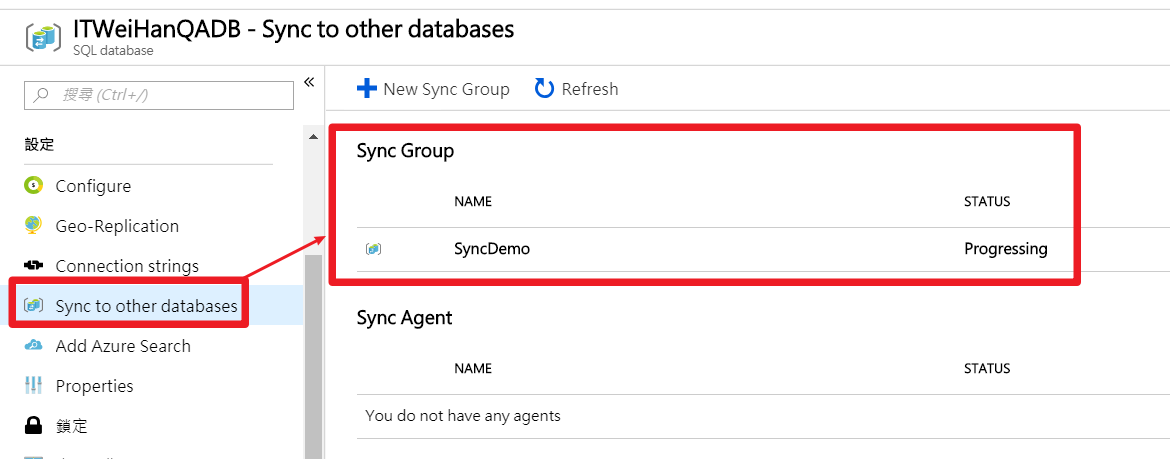Click the Add Azure Search cloud icon
Screen dimensions: 1170x460
pos(34,346)
